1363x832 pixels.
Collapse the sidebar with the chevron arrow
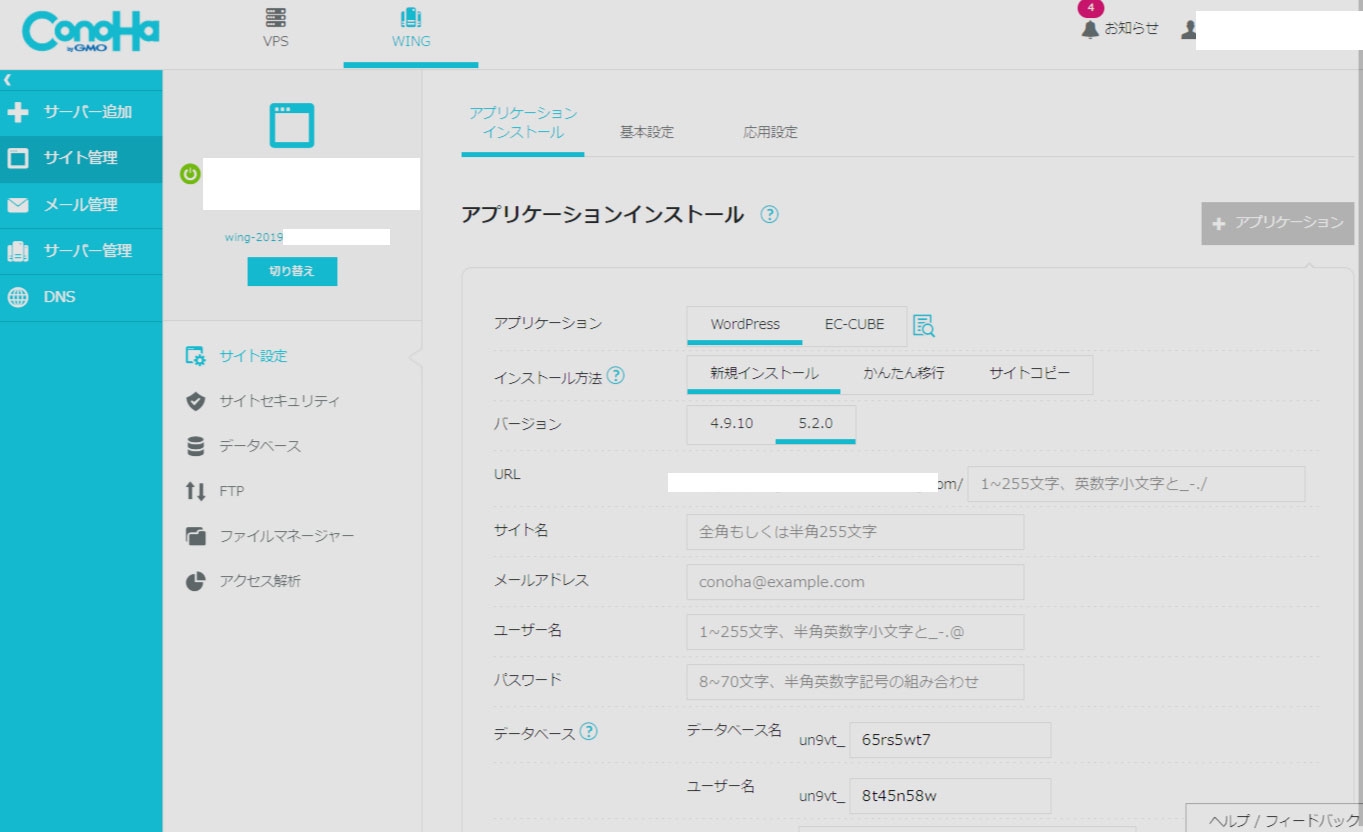(x=7, y=80)
